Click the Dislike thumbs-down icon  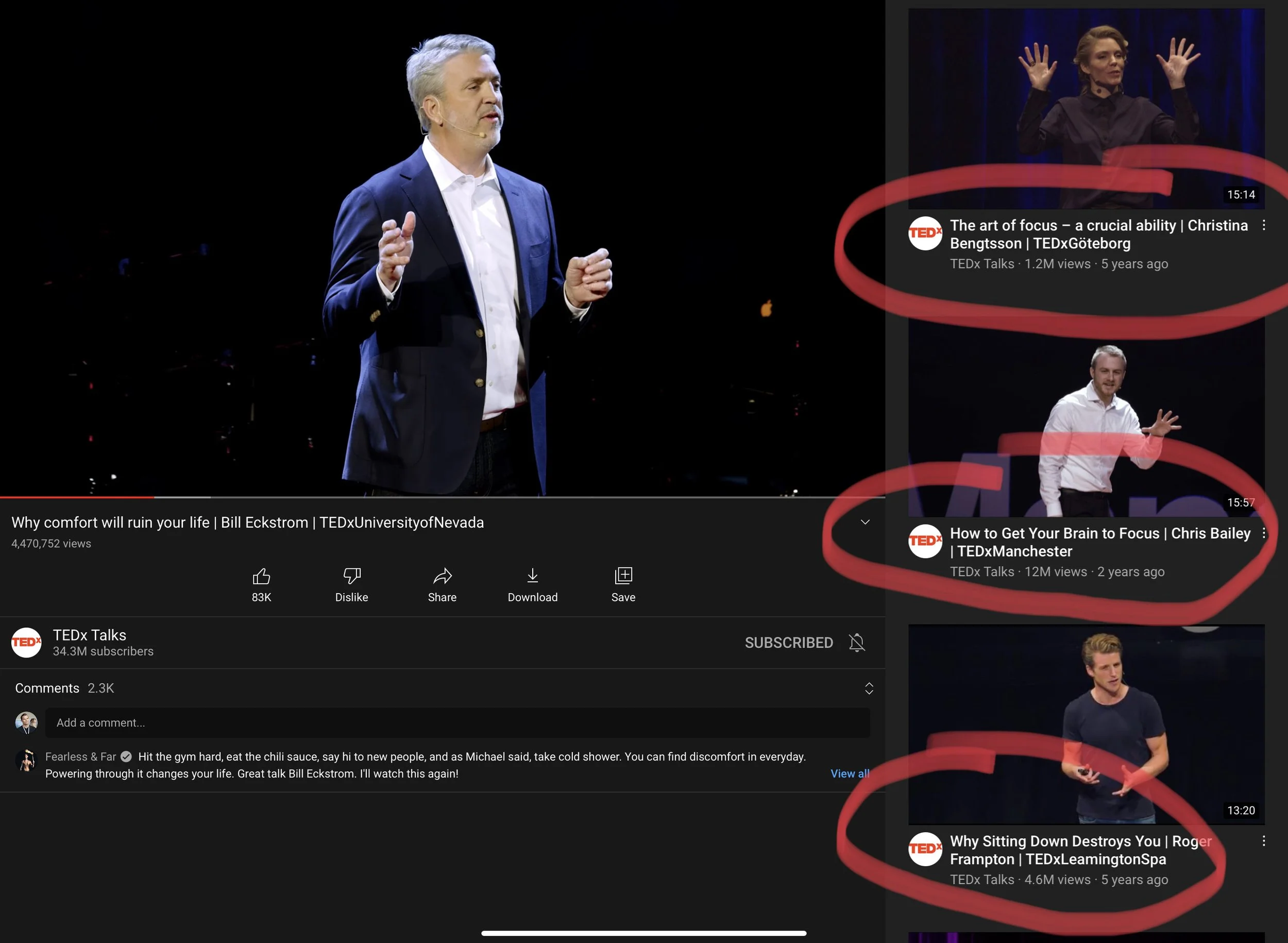click(351, 576)
